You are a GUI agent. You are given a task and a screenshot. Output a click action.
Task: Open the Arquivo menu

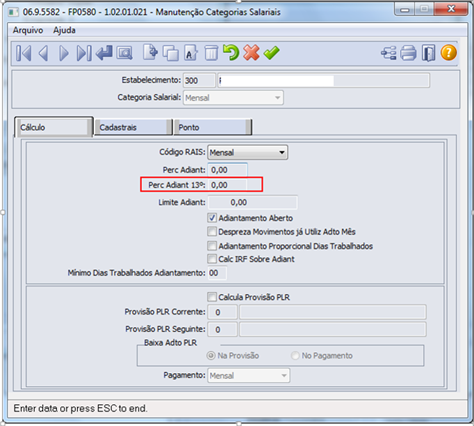pos(28,30)
